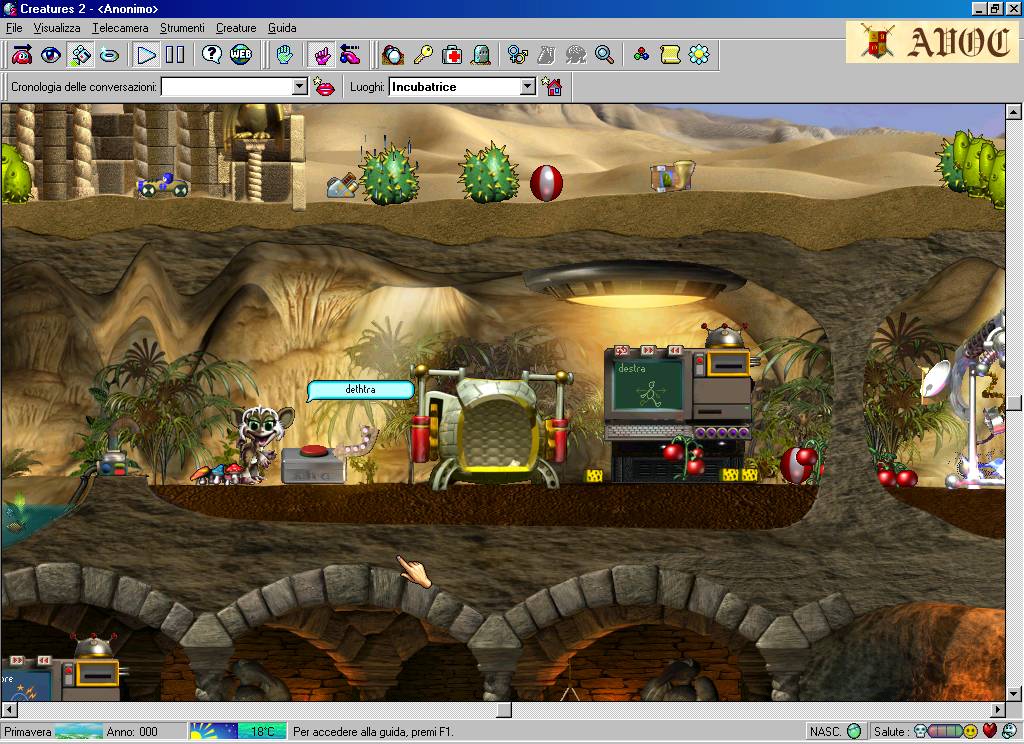Click the hand pointer cursor in game
Viewport: 1024px width, 744px height.
(x=413, y=572)
